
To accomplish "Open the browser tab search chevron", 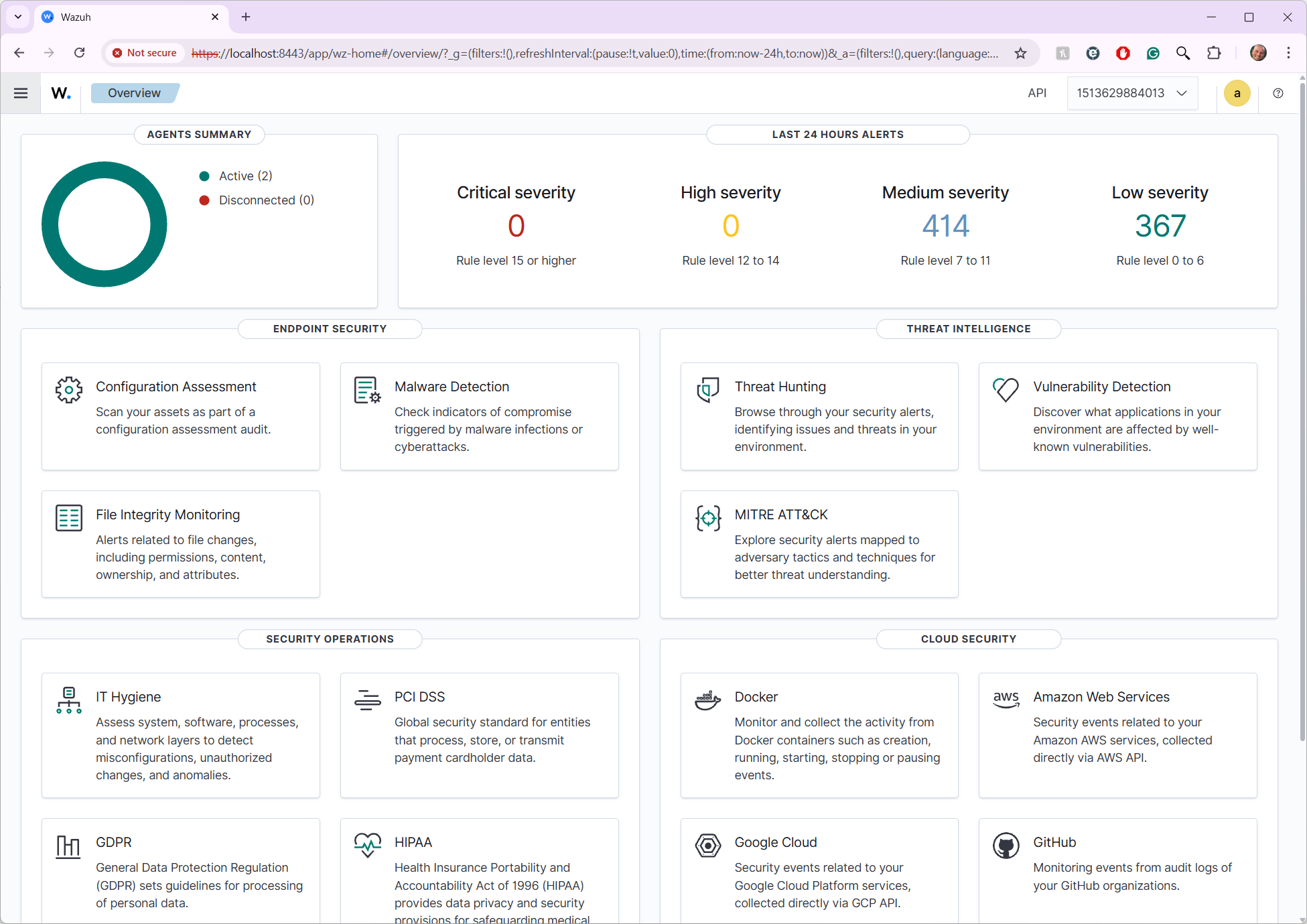I will (x=17, y=17).
